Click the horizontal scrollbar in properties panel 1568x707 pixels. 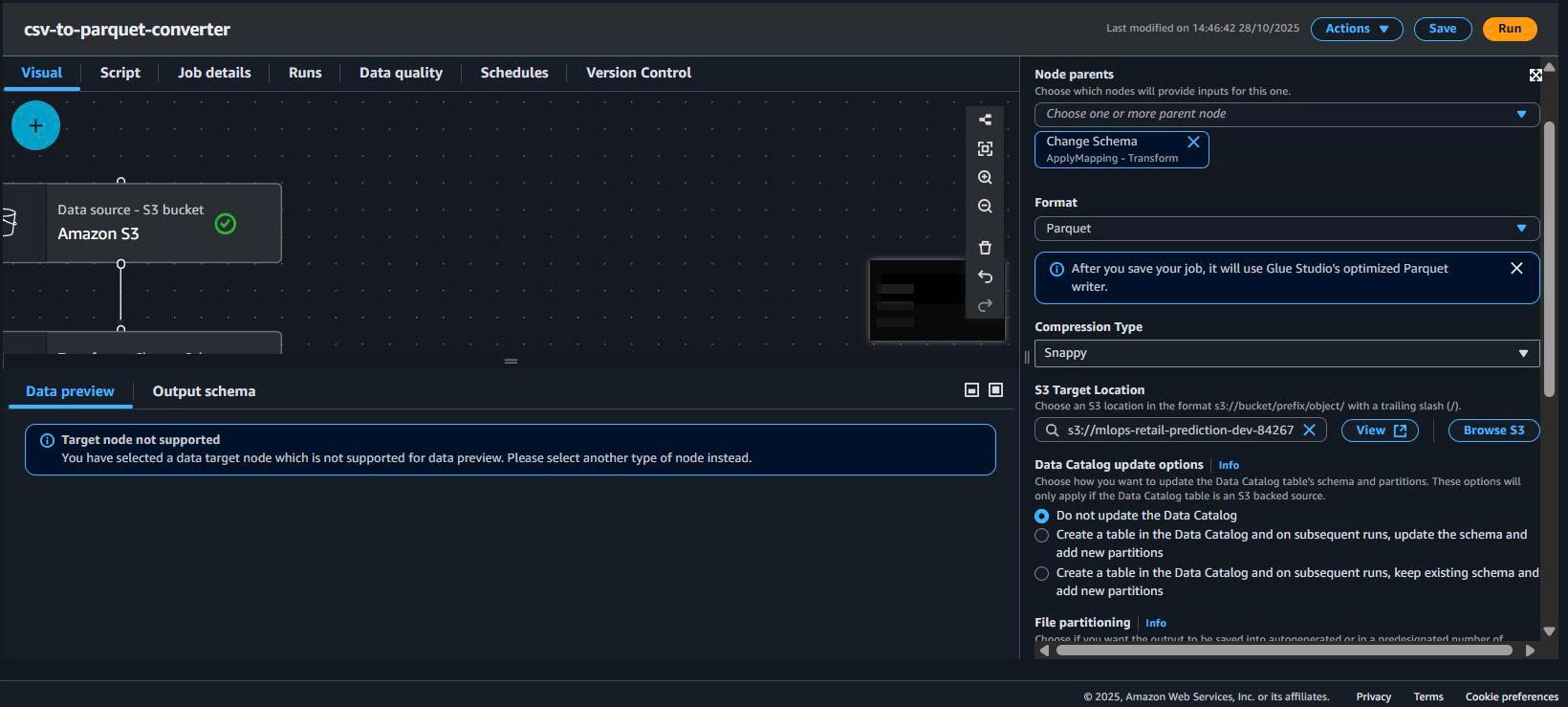click(1283, 651)
